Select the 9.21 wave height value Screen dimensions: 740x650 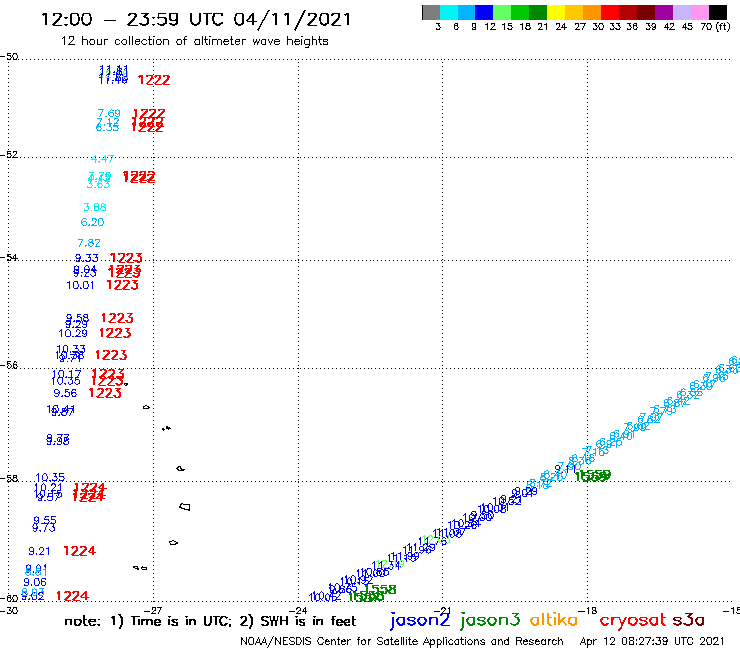tap(39, 551)
